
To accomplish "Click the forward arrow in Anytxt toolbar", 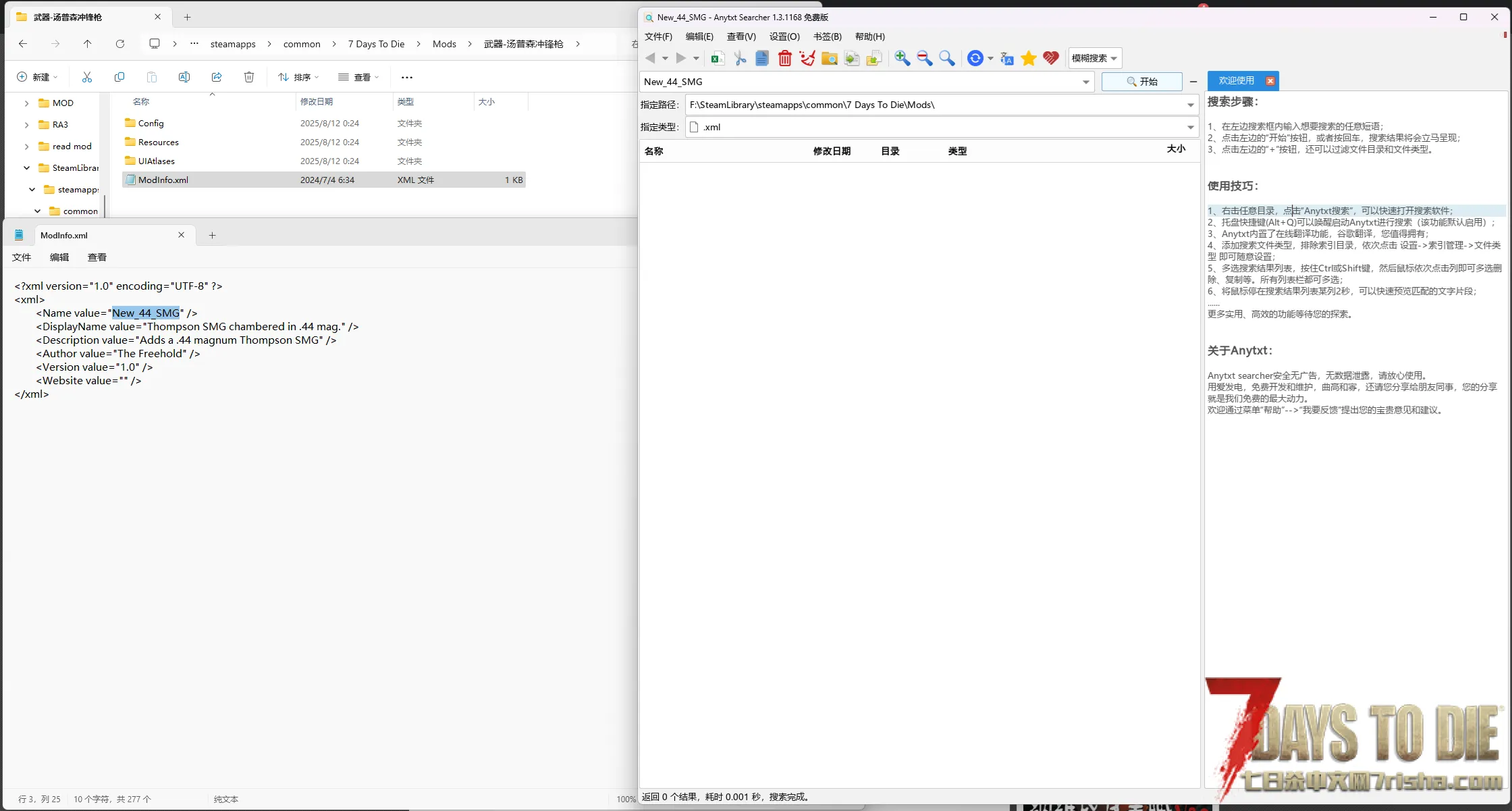I will click(x=681, y=58).
